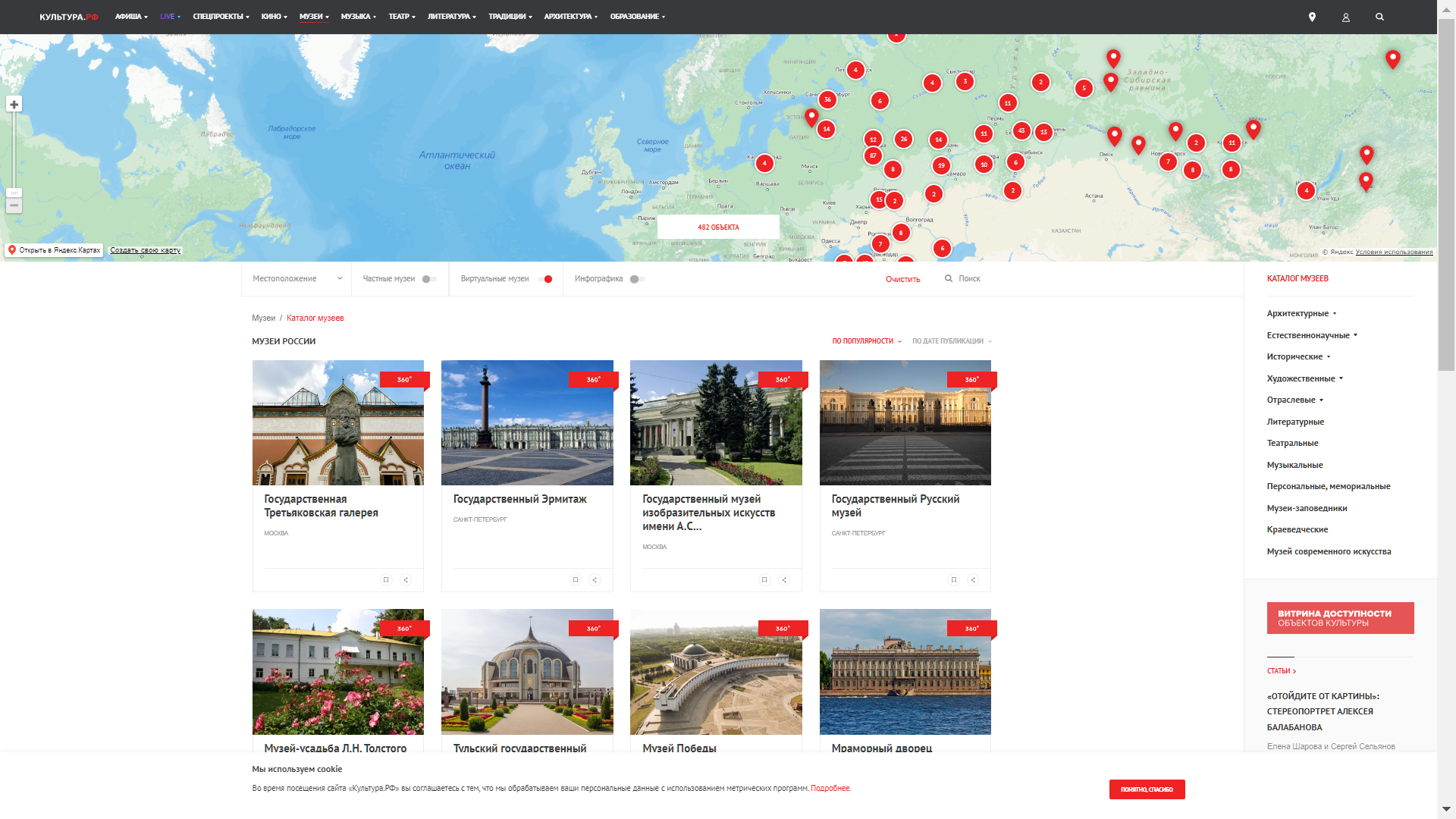1456x819 pixels.
Task: Click the map zoom slider handle
Action: coord(14,193)
